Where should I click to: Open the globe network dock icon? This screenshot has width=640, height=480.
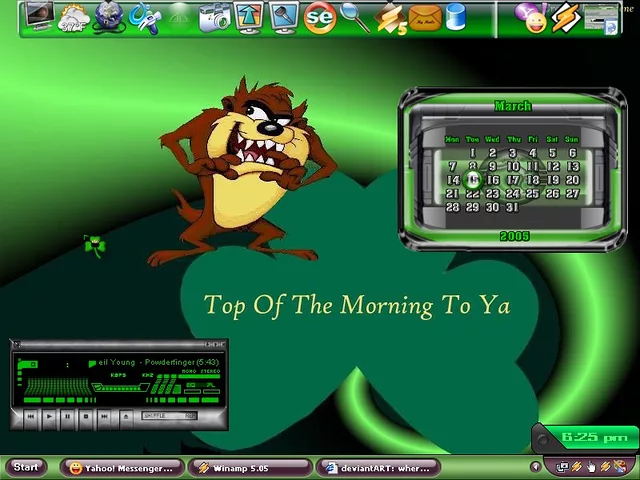[x=109, y=17]
